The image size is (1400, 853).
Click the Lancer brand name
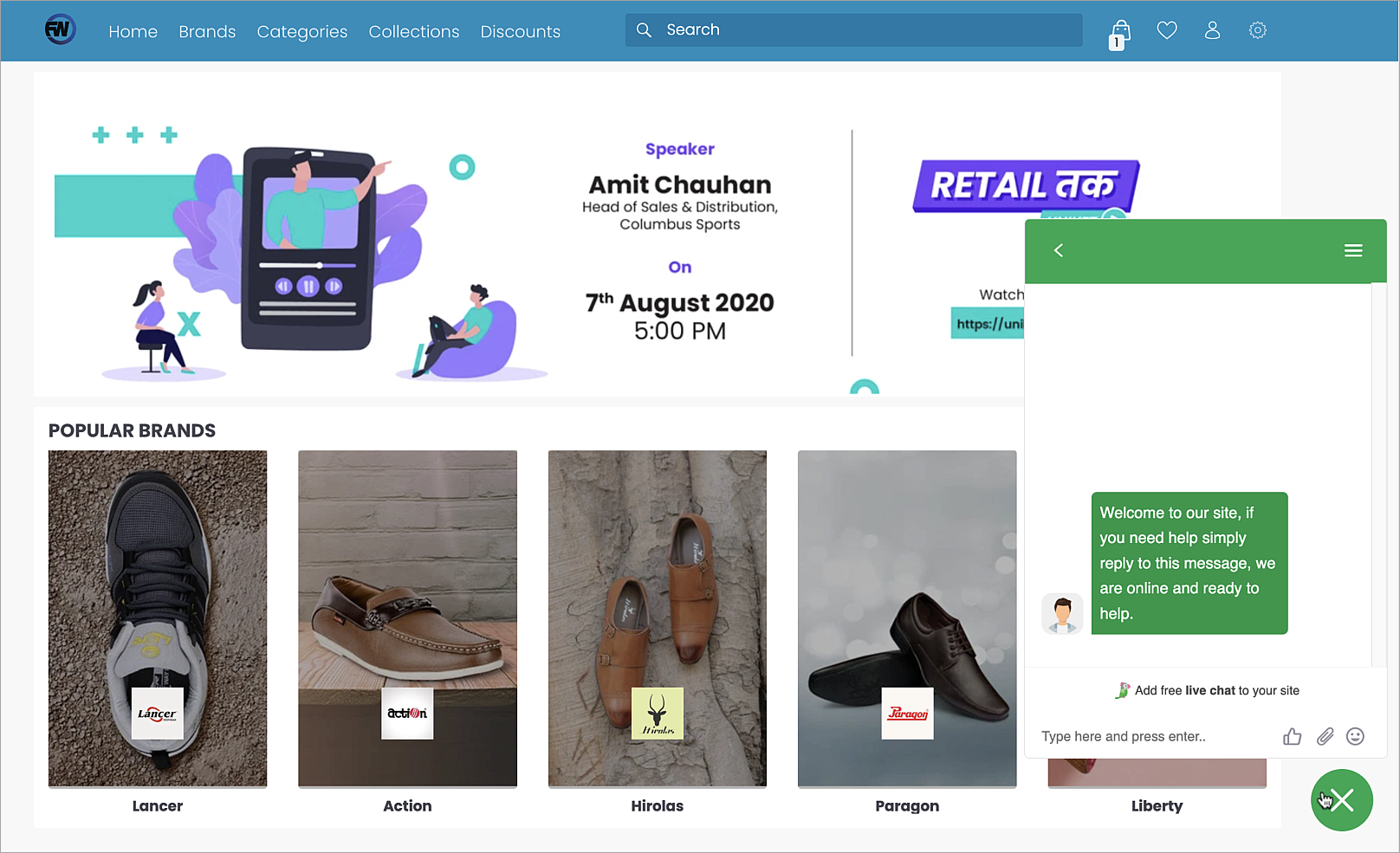coord(158,806)
